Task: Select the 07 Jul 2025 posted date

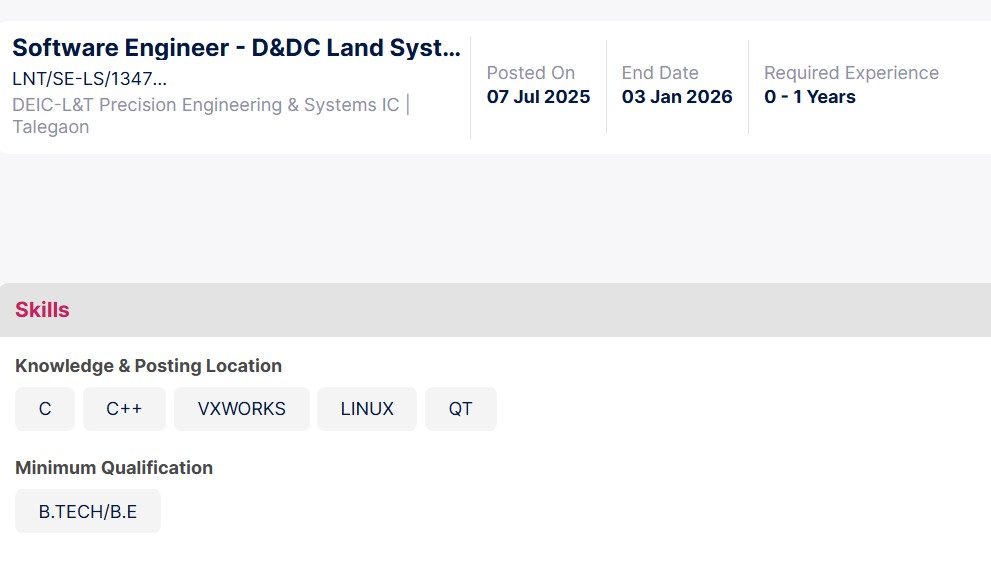Action: point(538,97)
